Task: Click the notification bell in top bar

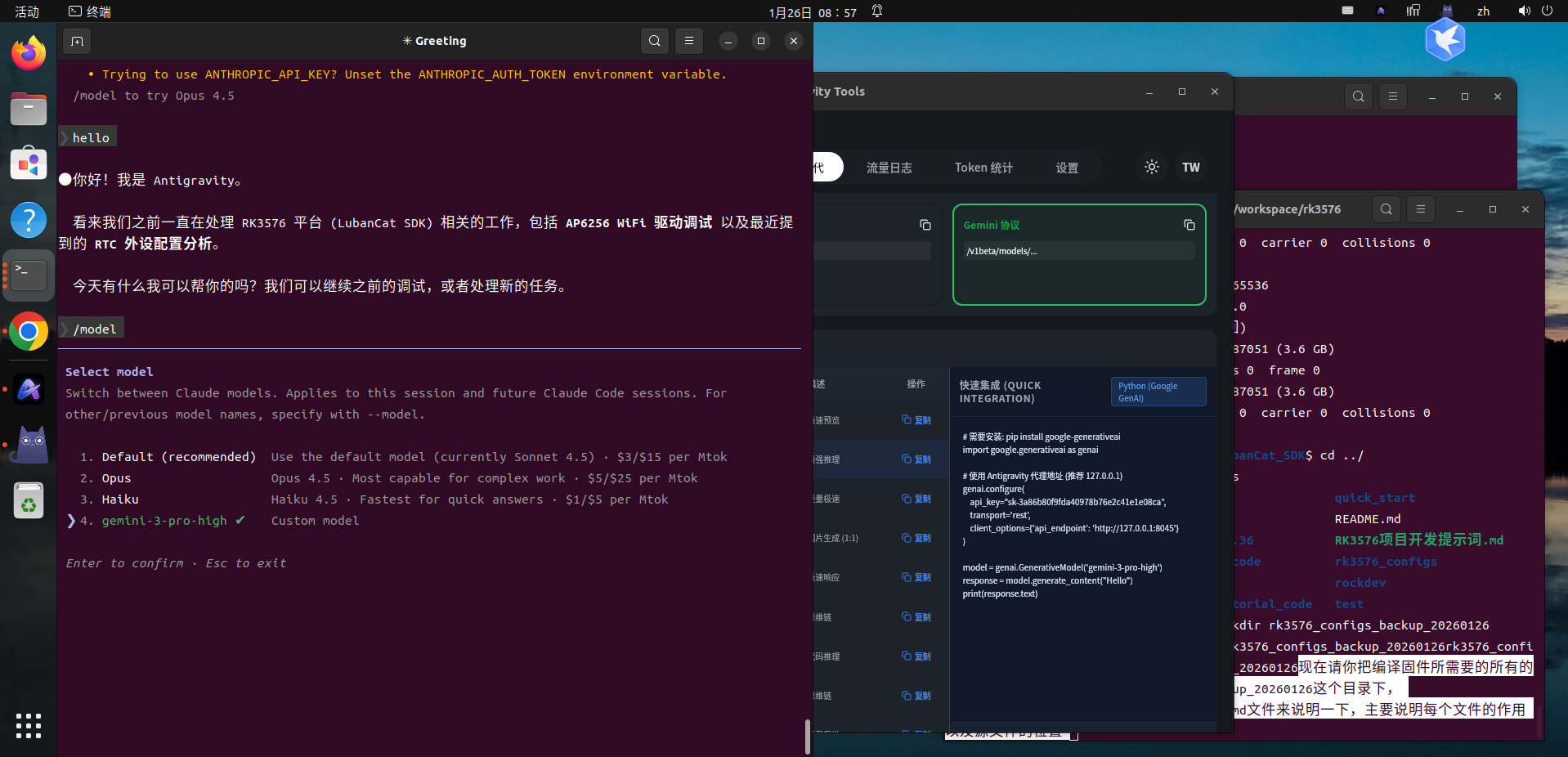Action: 877,11
